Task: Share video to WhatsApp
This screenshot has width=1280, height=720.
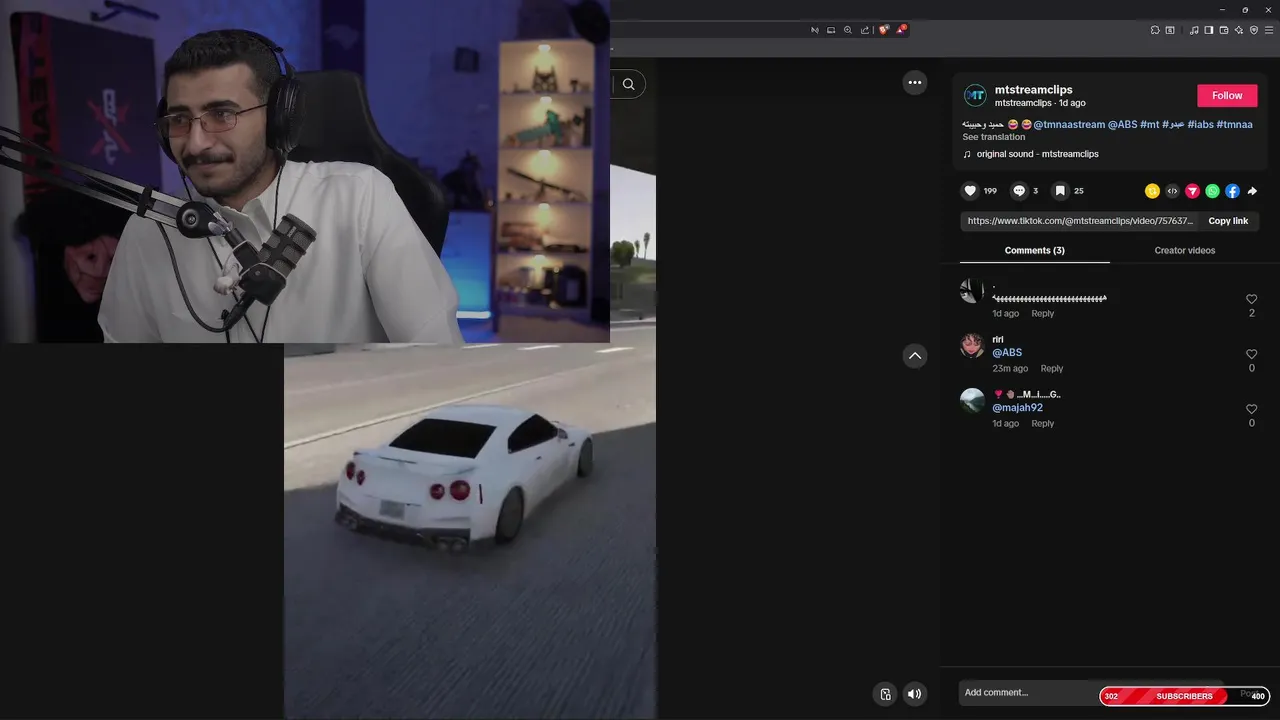Action: point(1212,191)
